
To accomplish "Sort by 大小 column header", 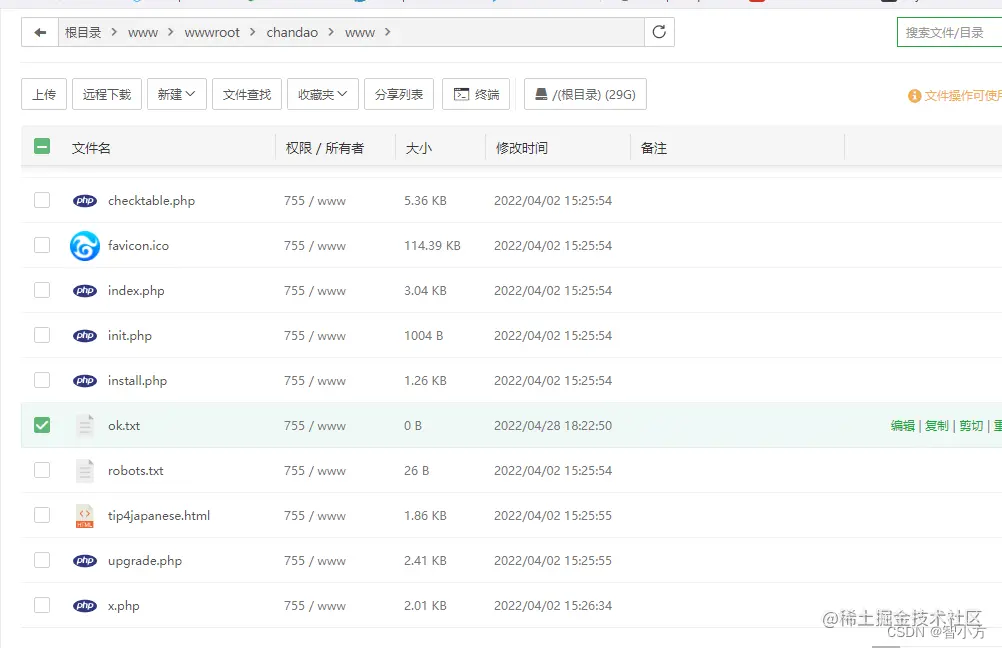I will pos(419,148).
